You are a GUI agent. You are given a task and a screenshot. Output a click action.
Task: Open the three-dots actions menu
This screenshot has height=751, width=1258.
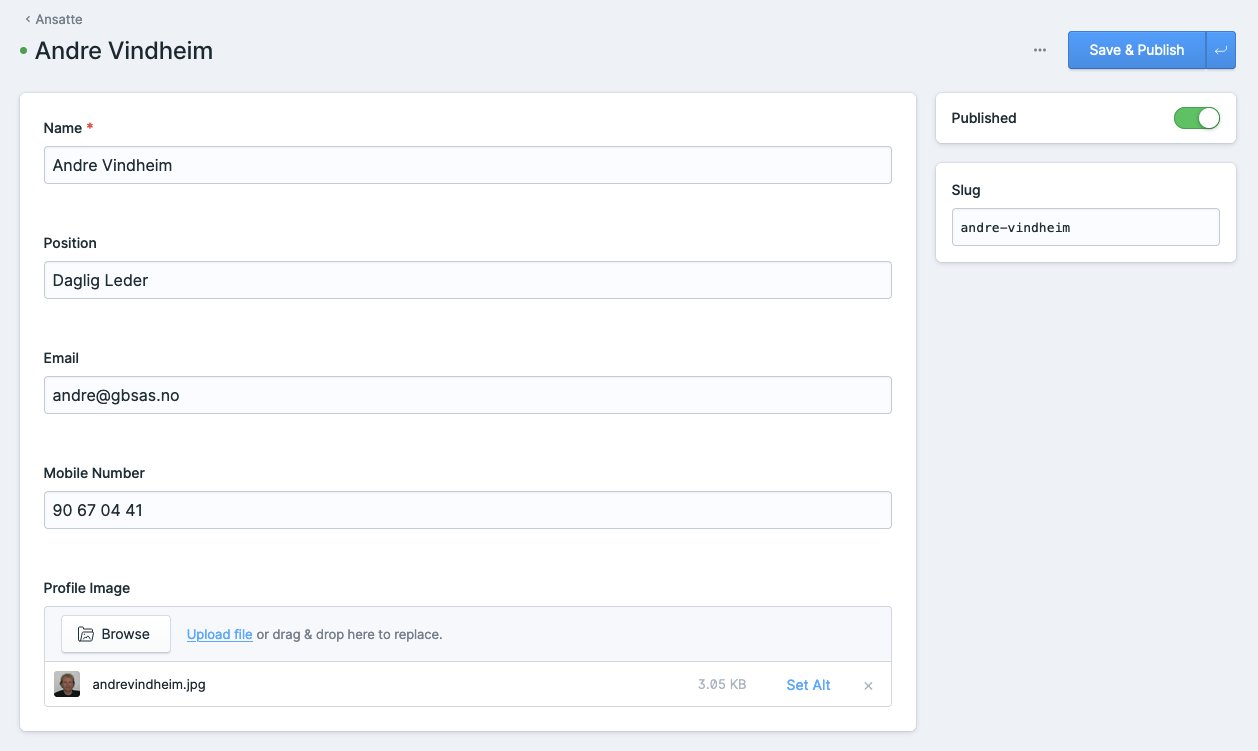pyautogui.click(x=1040, y=50)
